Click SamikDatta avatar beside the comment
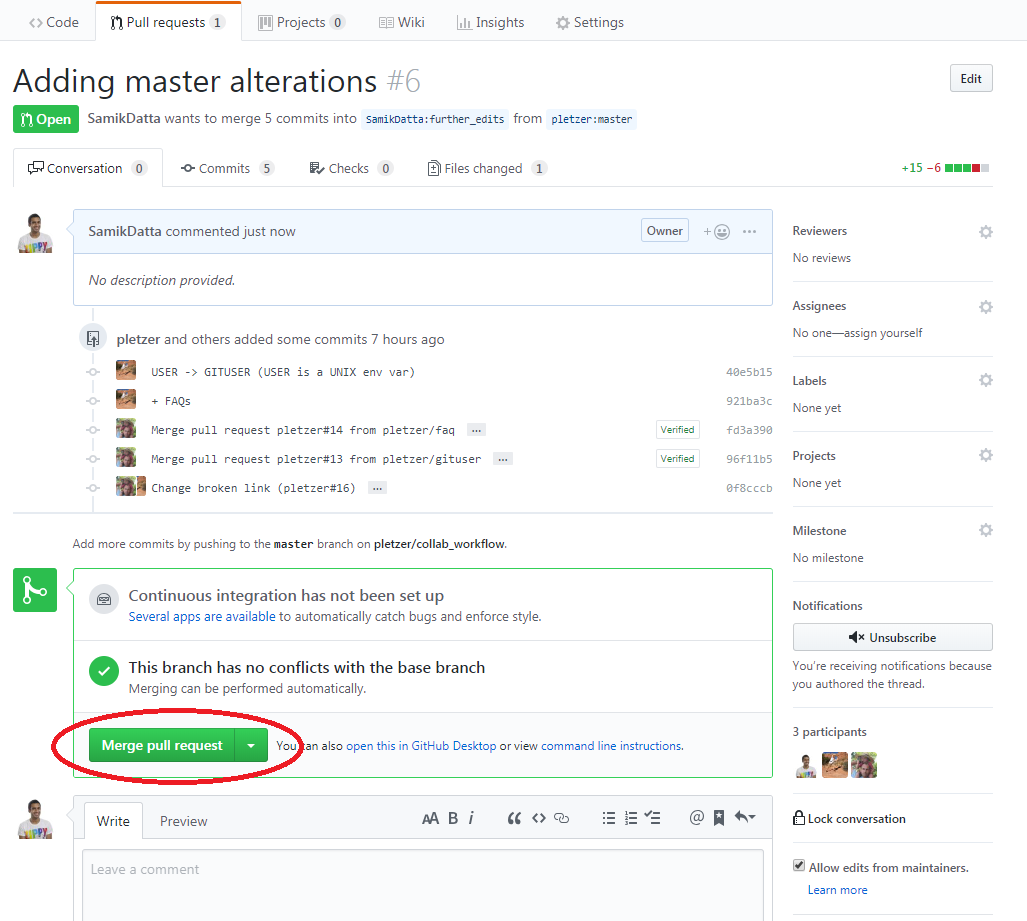Viewport: 1027px width, 921px height. click(35, 233)
